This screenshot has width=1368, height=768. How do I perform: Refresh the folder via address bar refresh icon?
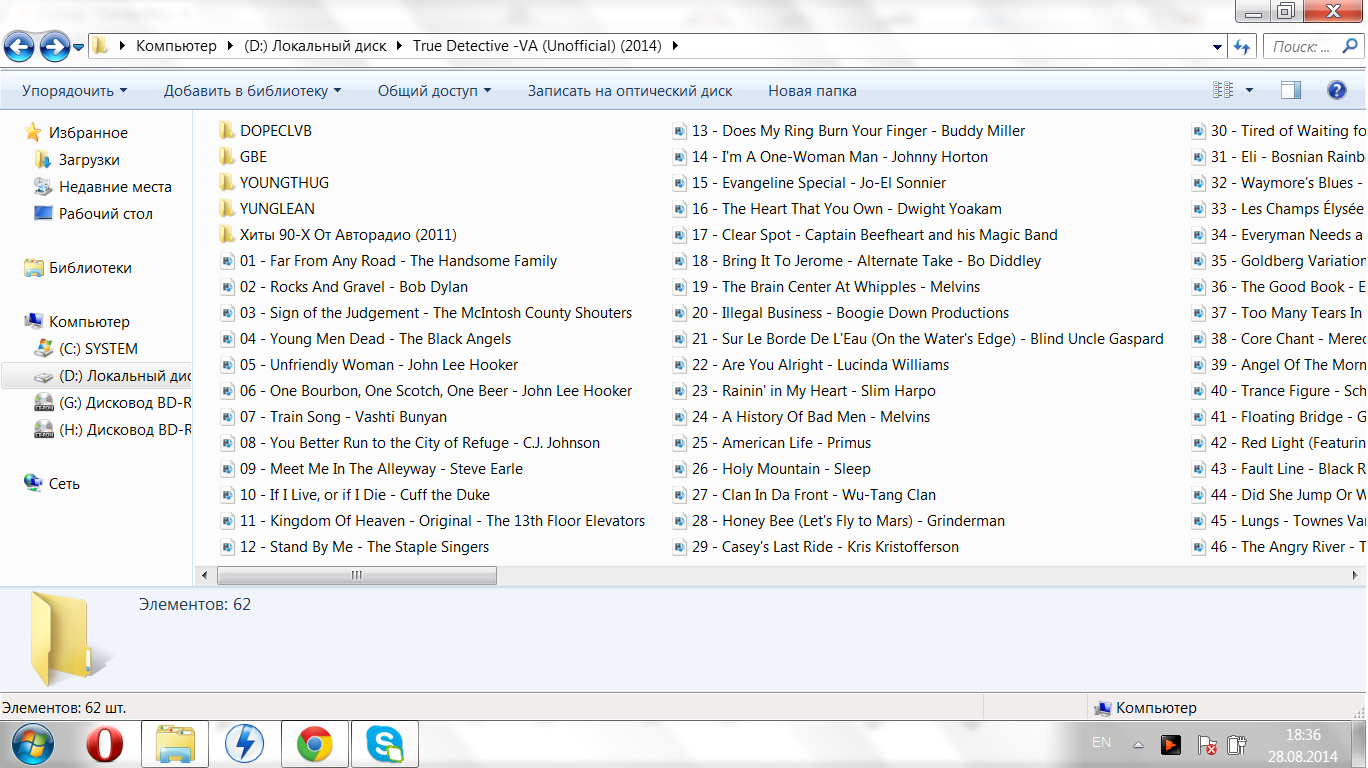pyautogui.click(x=1243, y=46)
